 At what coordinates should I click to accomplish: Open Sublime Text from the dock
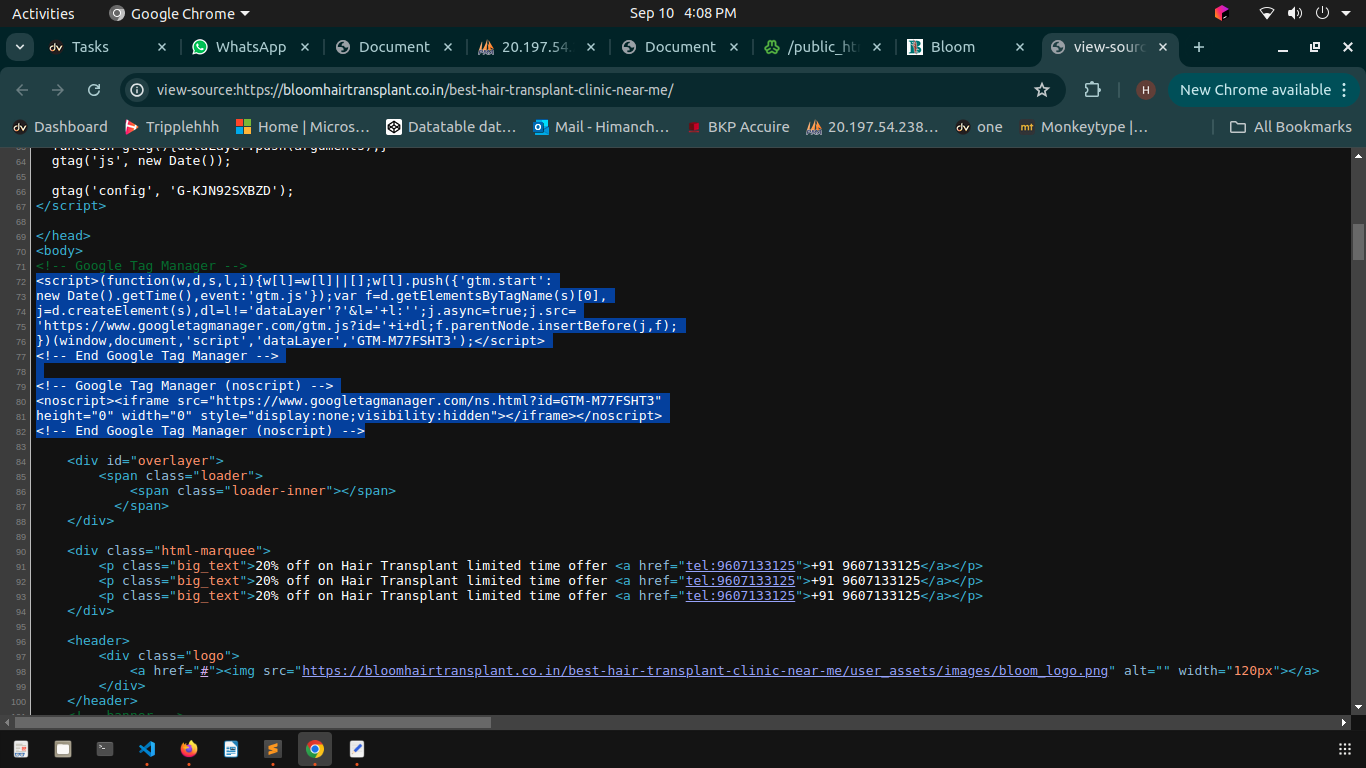[273, 748]
